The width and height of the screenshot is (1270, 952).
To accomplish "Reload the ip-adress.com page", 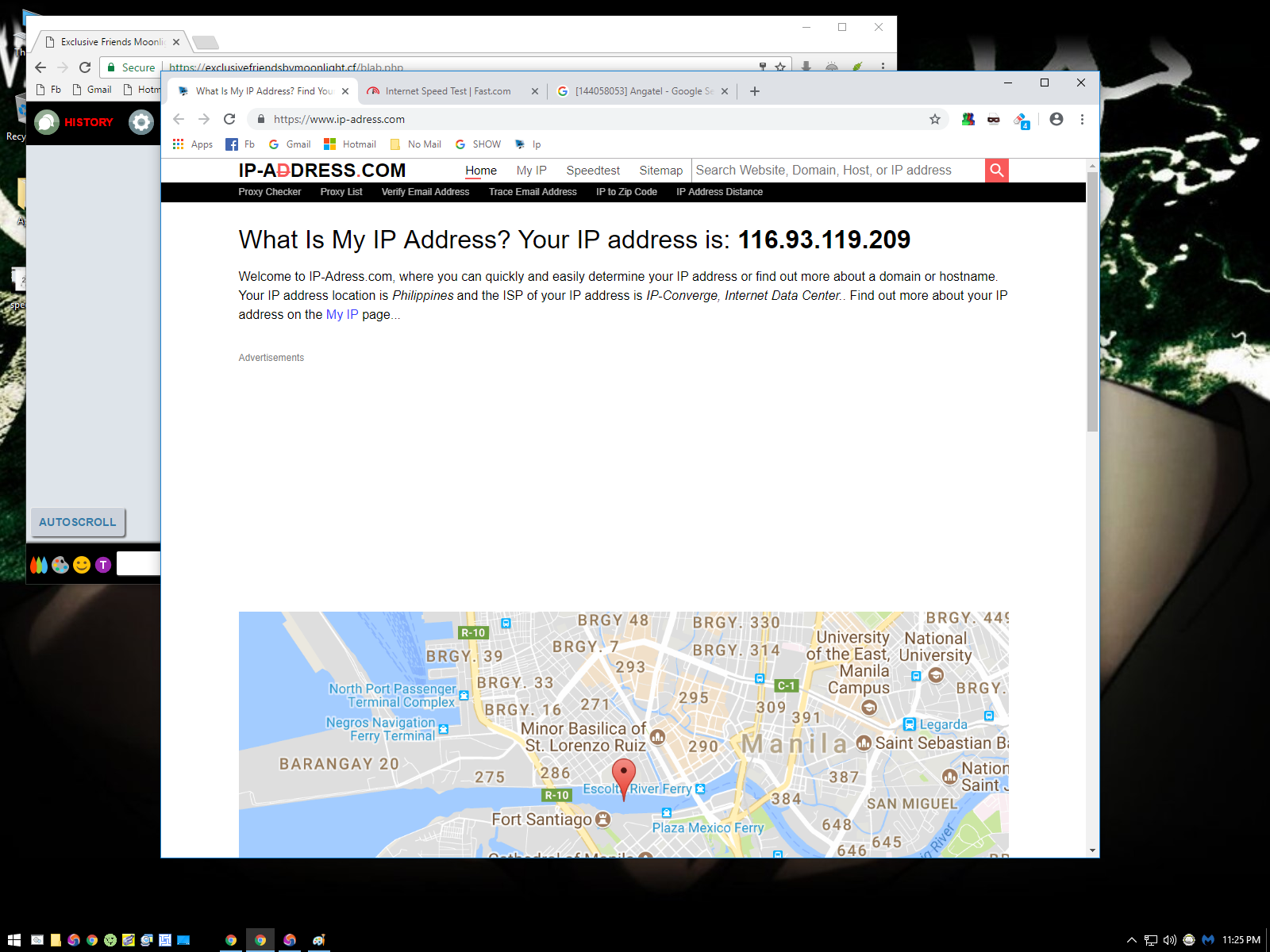I will (229, 119).
